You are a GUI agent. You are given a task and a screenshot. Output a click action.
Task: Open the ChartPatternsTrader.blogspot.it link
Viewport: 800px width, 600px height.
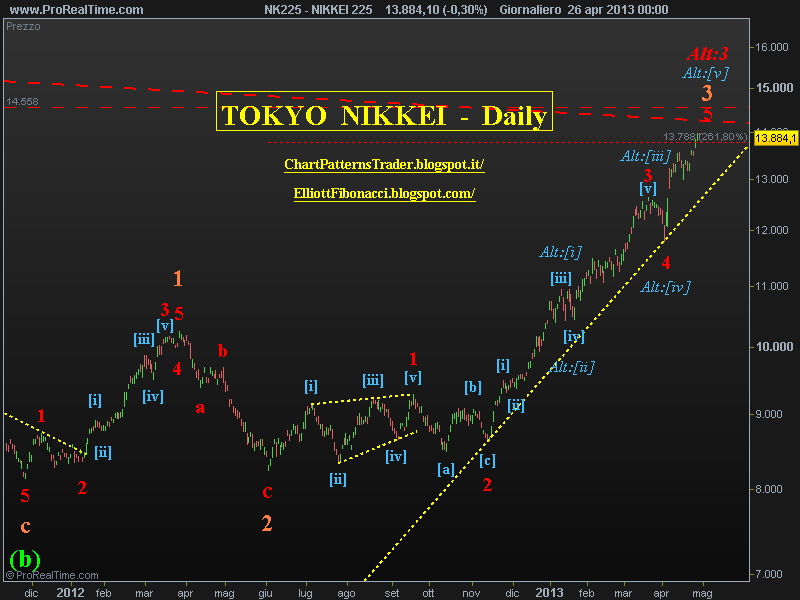coord(384,164)
